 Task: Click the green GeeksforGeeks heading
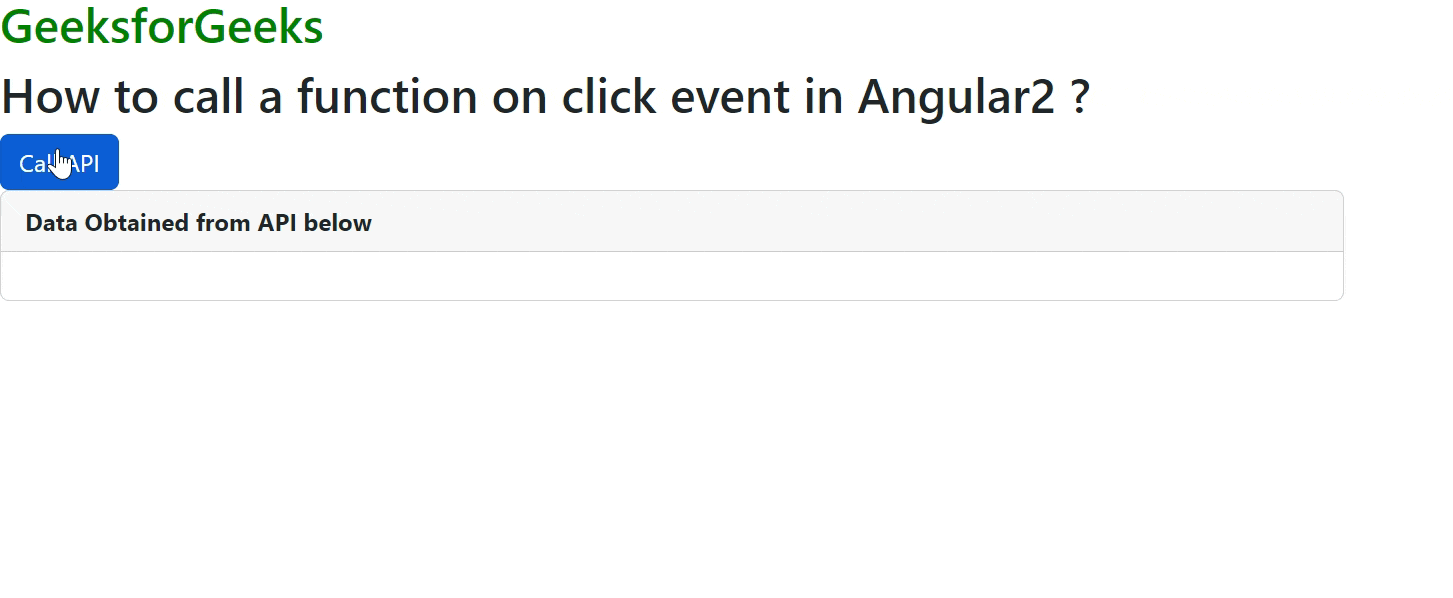coord(162,27)
